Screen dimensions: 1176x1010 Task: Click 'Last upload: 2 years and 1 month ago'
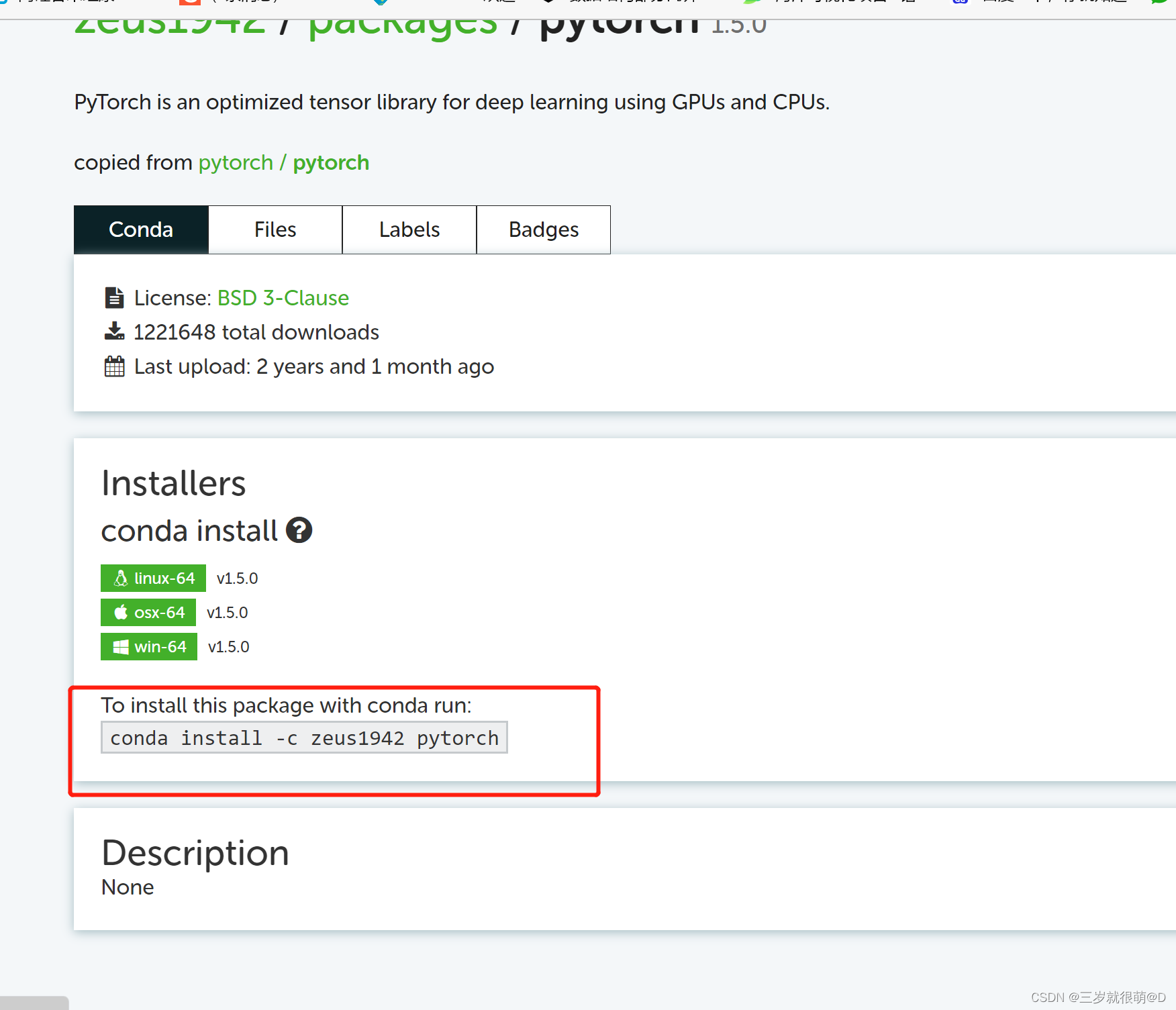point(314,366)
